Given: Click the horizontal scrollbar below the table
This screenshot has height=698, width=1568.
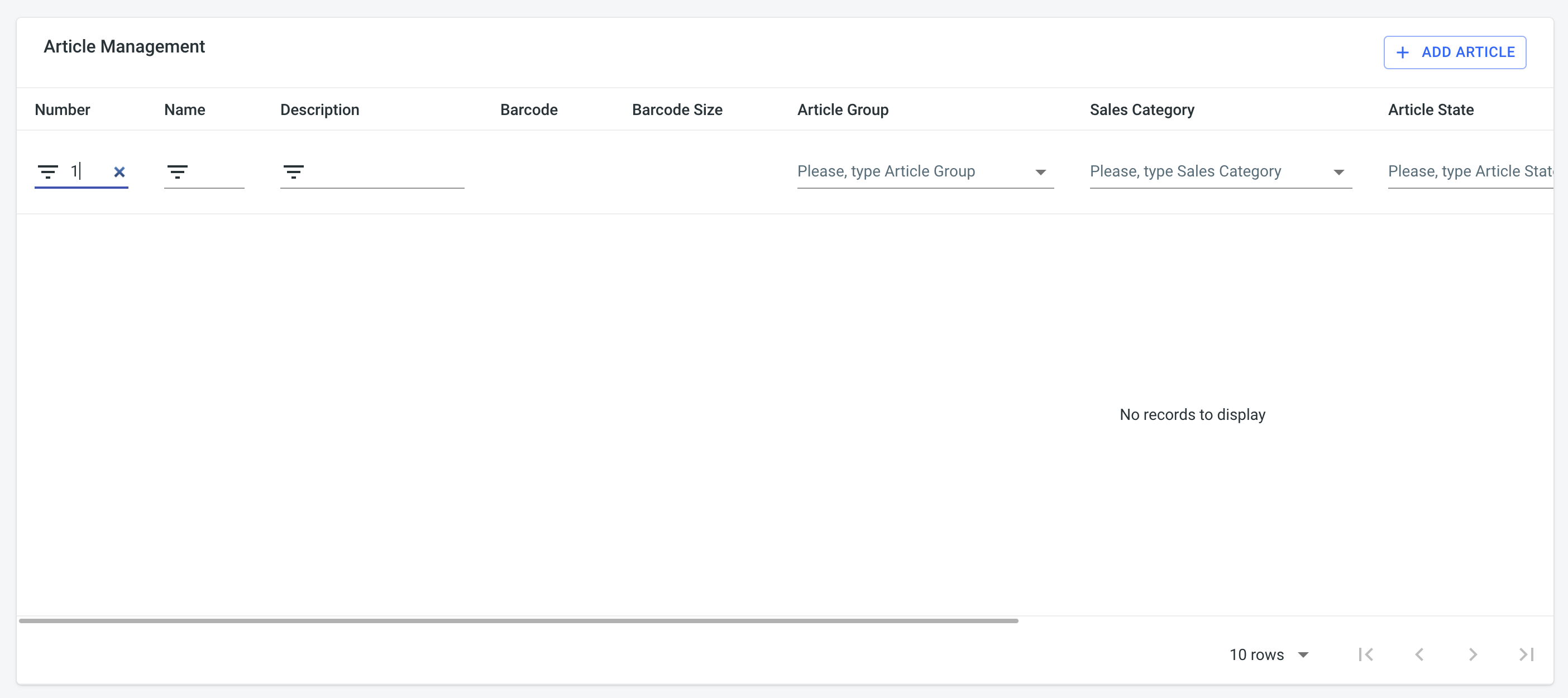Looking at the screenshot, I should pos(518,620).
